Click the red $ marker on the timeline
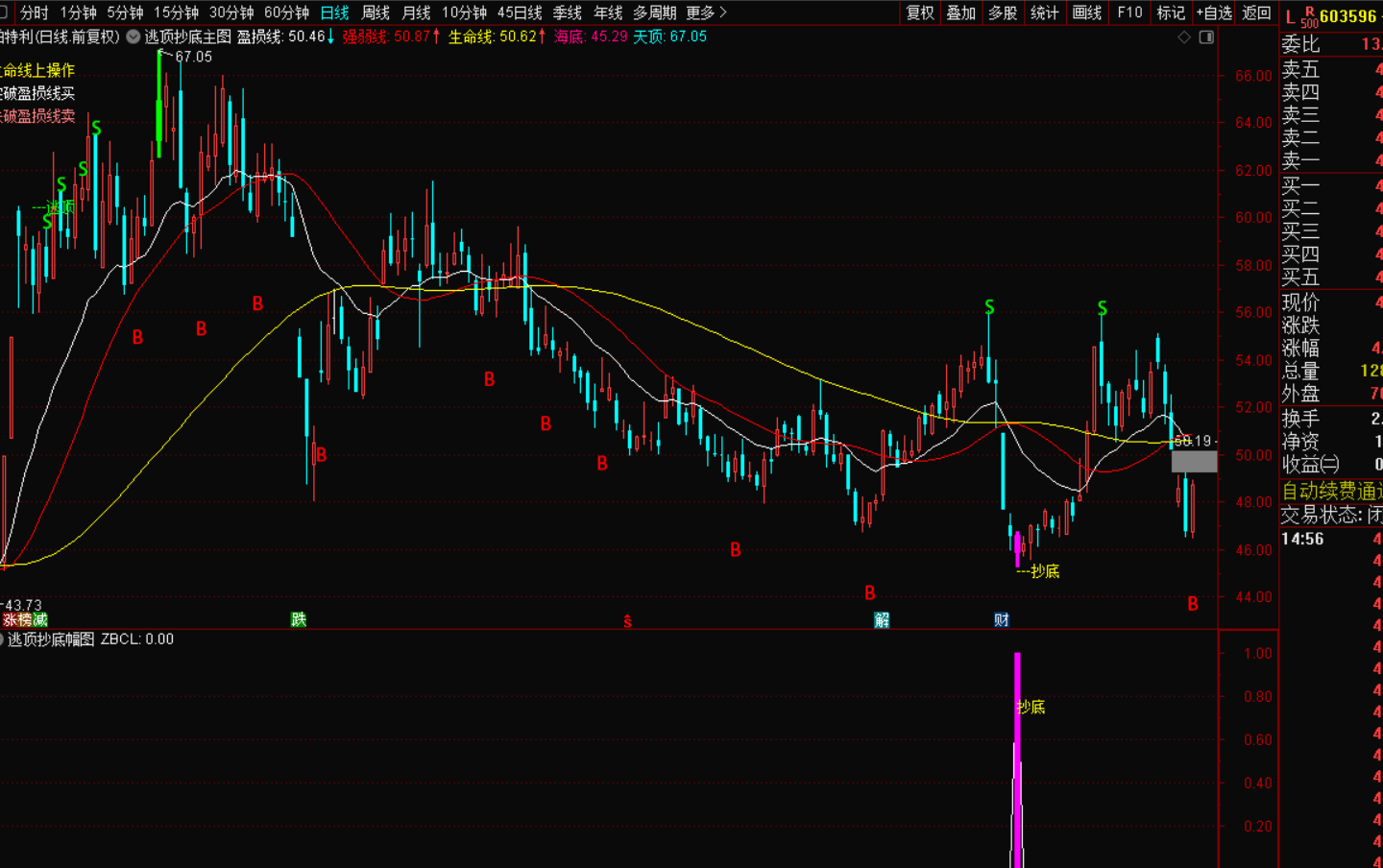This screenshot has height=868, width=1383. coord(627,621)
